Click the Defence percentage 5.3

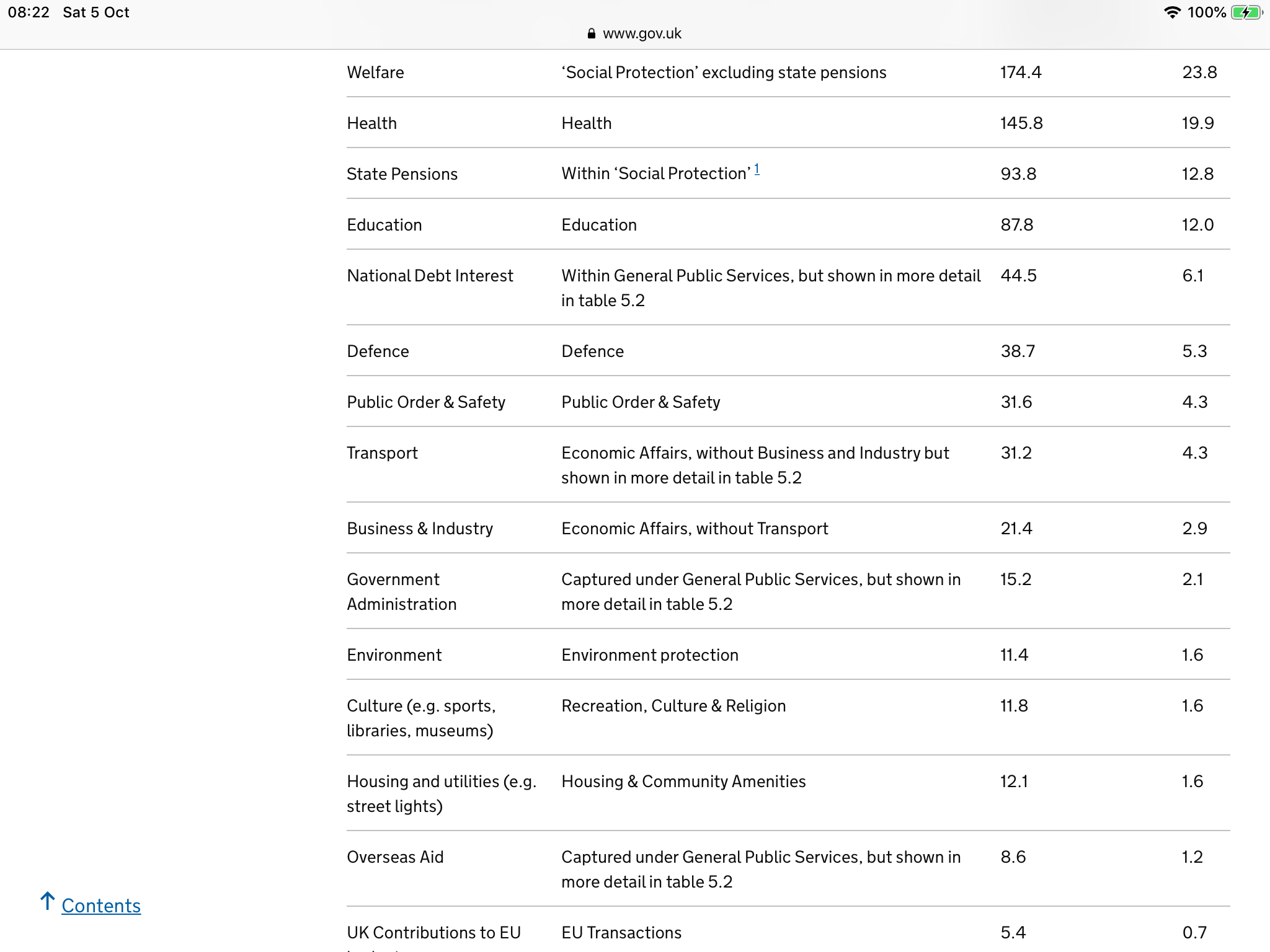coord(1194,351)
